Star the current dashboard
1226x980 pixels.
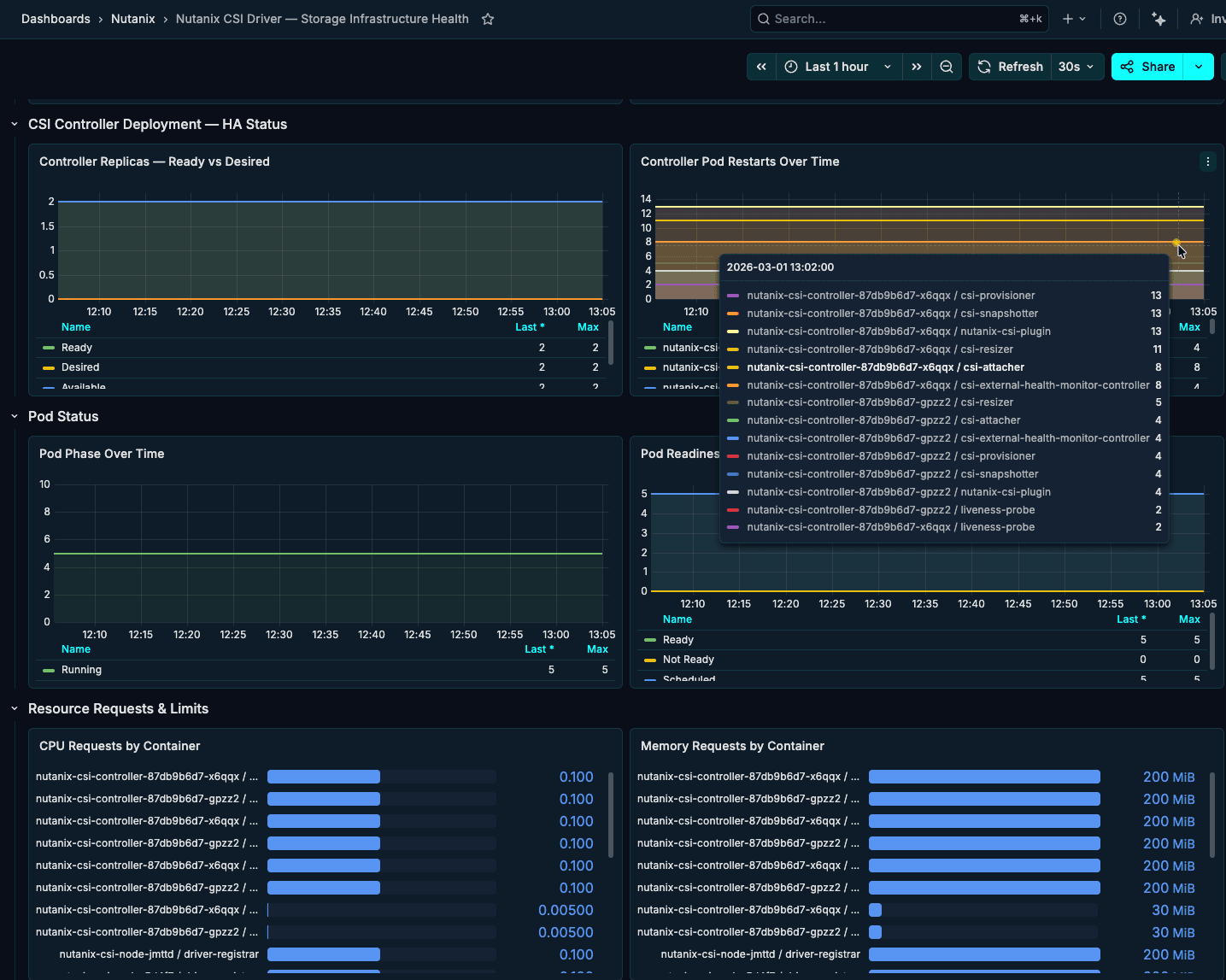point(488,18)
